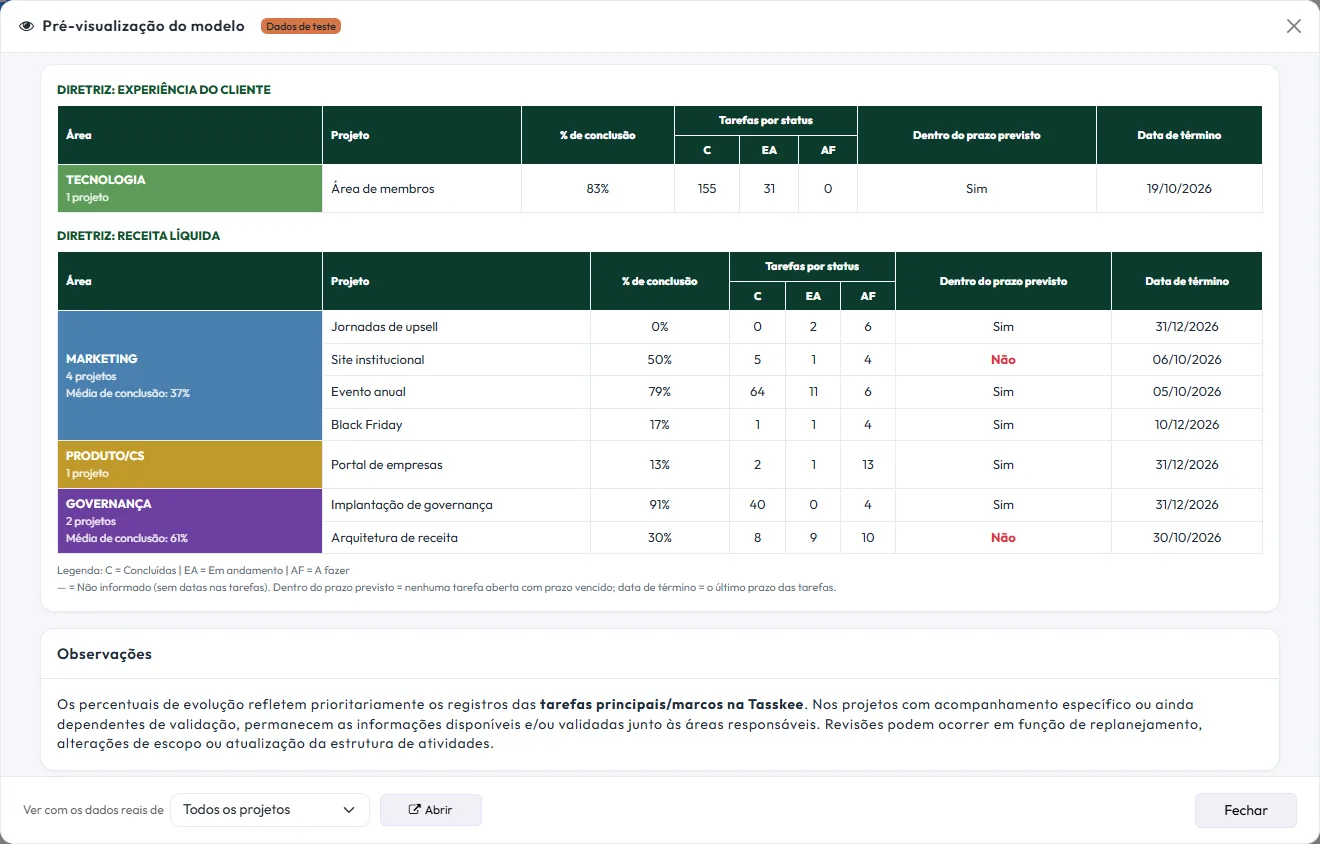The width and height of the screenshot is (1320, 844).
Task: Click the Arquitetura de receita project
Action: pos(394,538)
